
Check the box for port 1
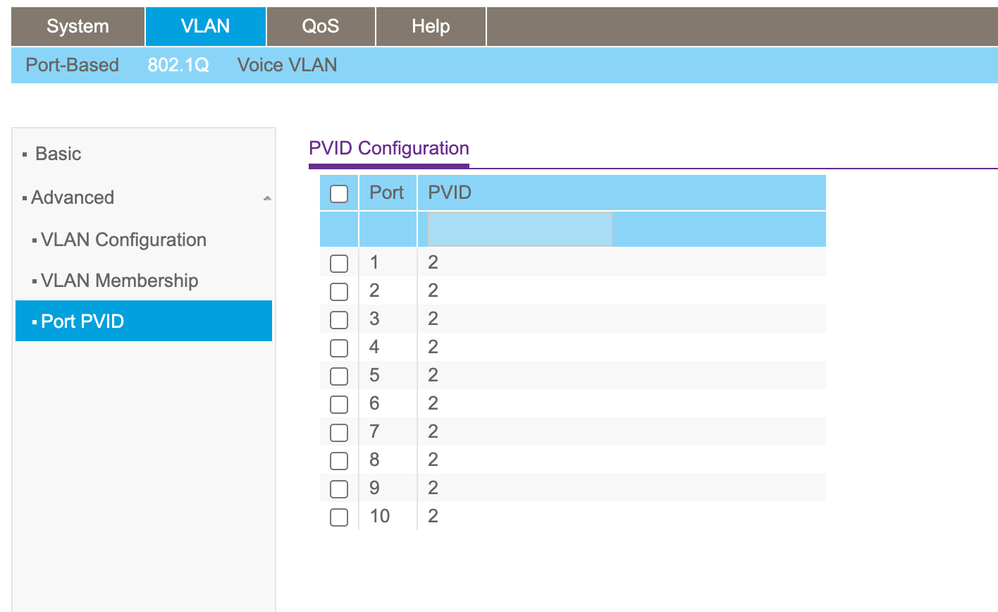point(339,264)
